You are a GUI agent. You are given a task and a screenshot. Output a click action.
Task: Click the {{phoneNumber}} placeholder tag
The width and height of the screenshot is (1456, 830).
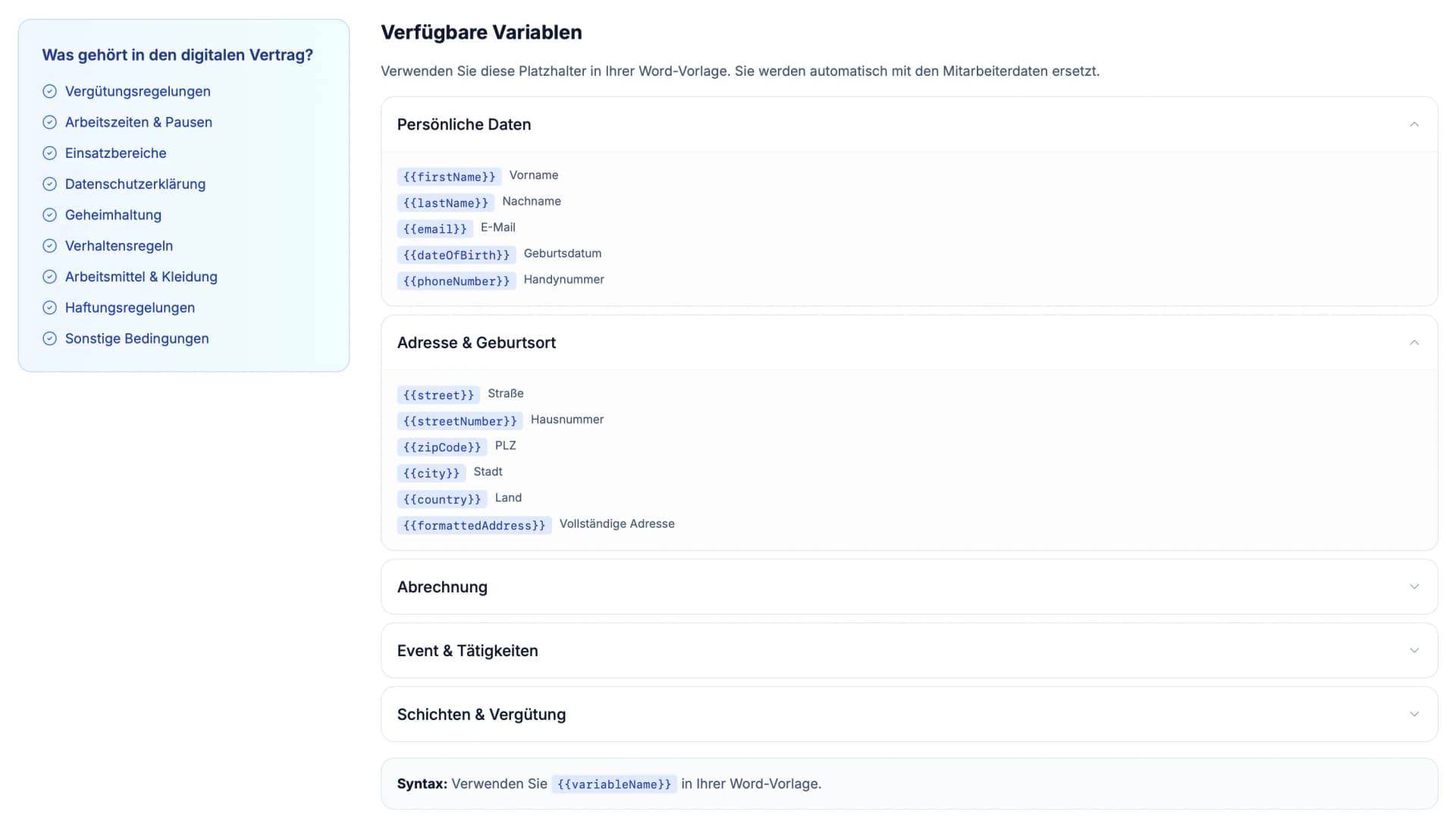(456, 281)
